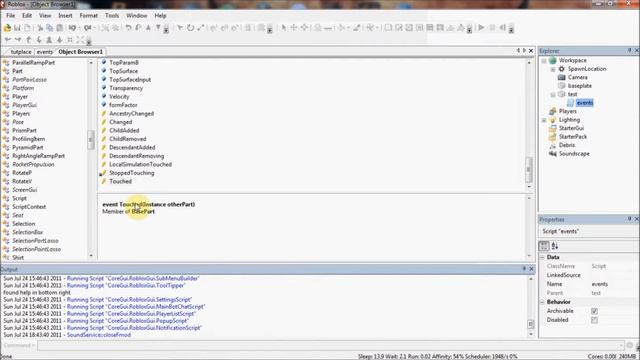Click the rotate-left arrow toolbar icon
This screenshot has height=360, width=640.
click(128, 28)
